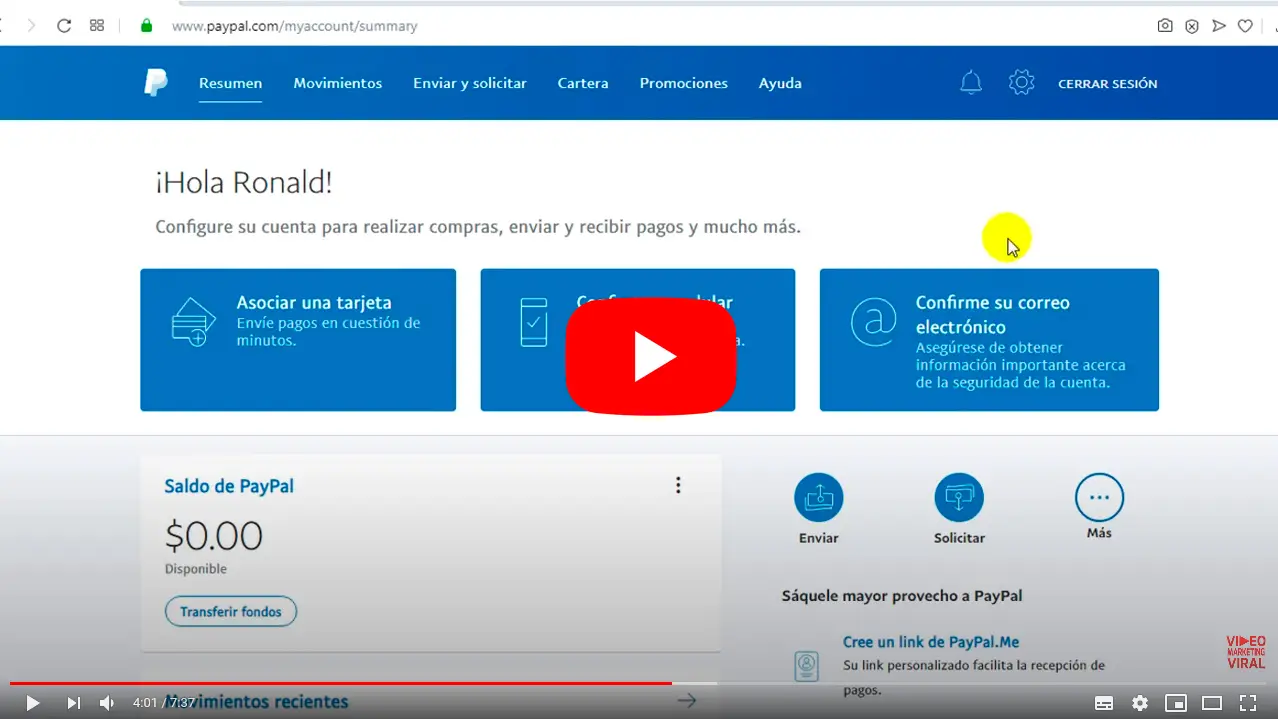Open Saldo de PayPal three-dot menu

(x=678, y=485)
